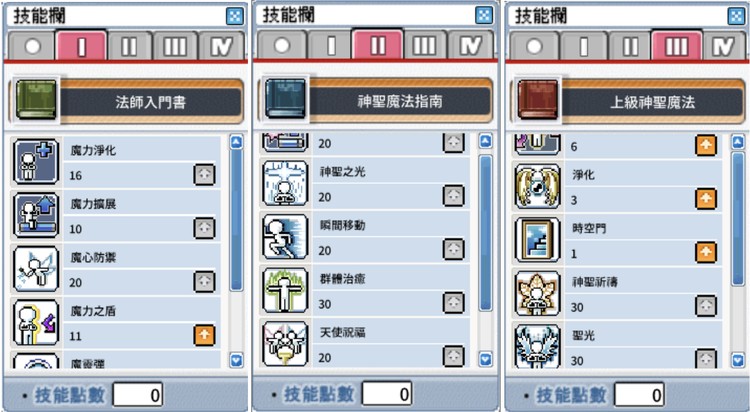Select the 魔心防禦 skill icon

point(36,269)
